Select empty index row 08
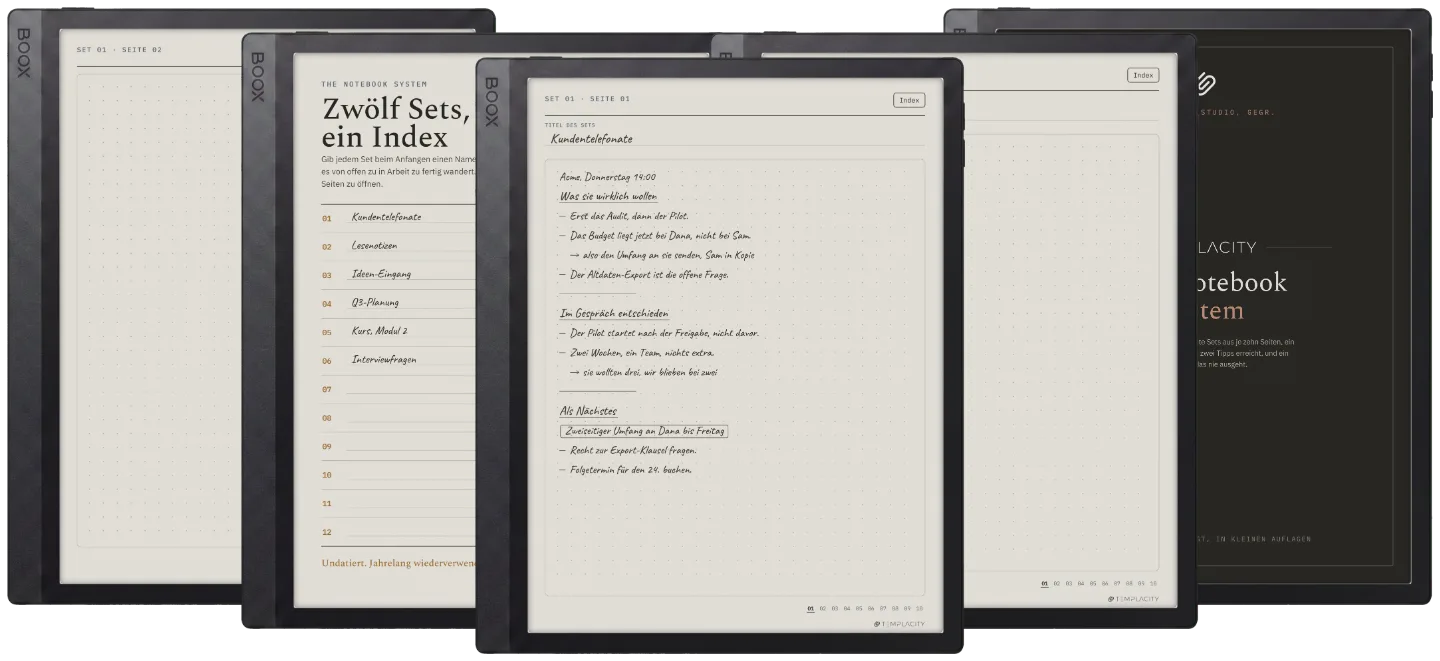1440x661 pixels. coord(398,418)
